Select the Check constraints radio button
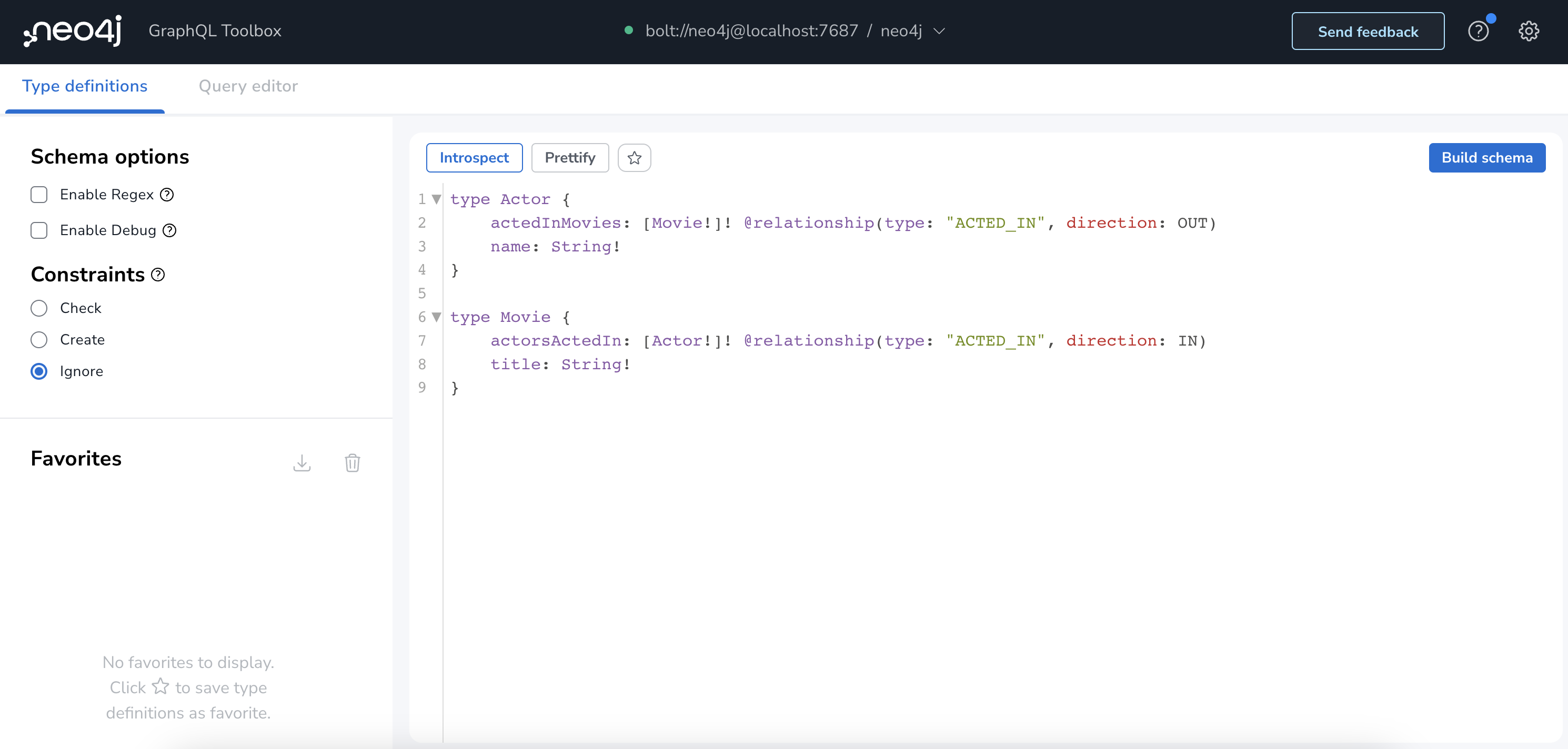This screenshot has height=749, width=1568. [39, 308]
